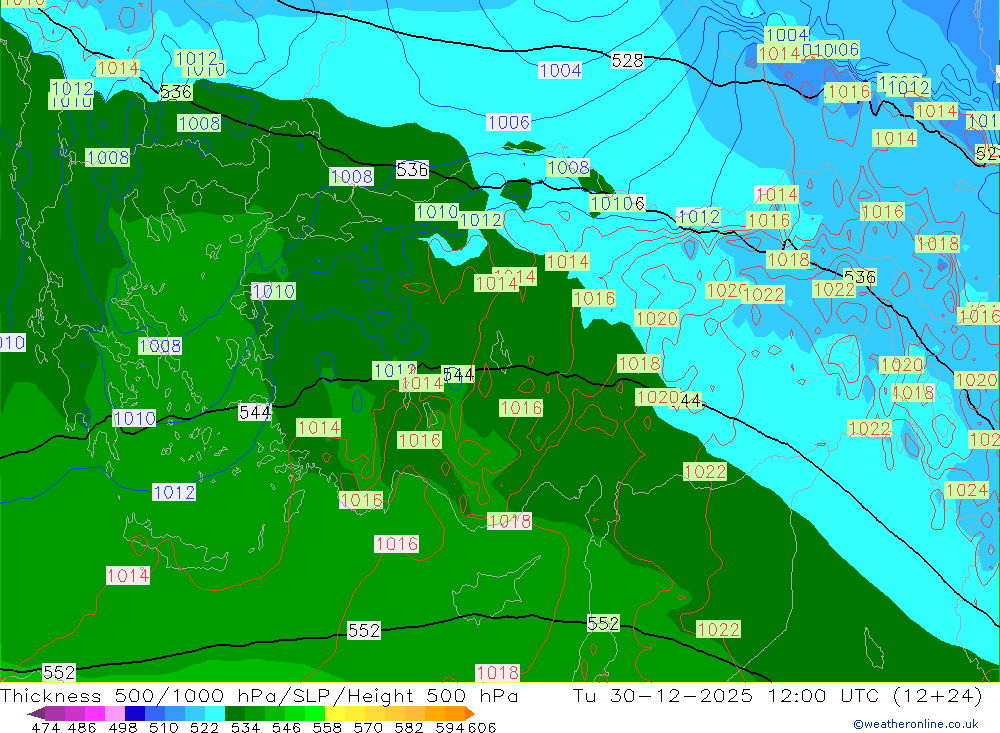Screen dimensions: 1000x733
Task: Click the legend value 570
Action: coord(368,727)
